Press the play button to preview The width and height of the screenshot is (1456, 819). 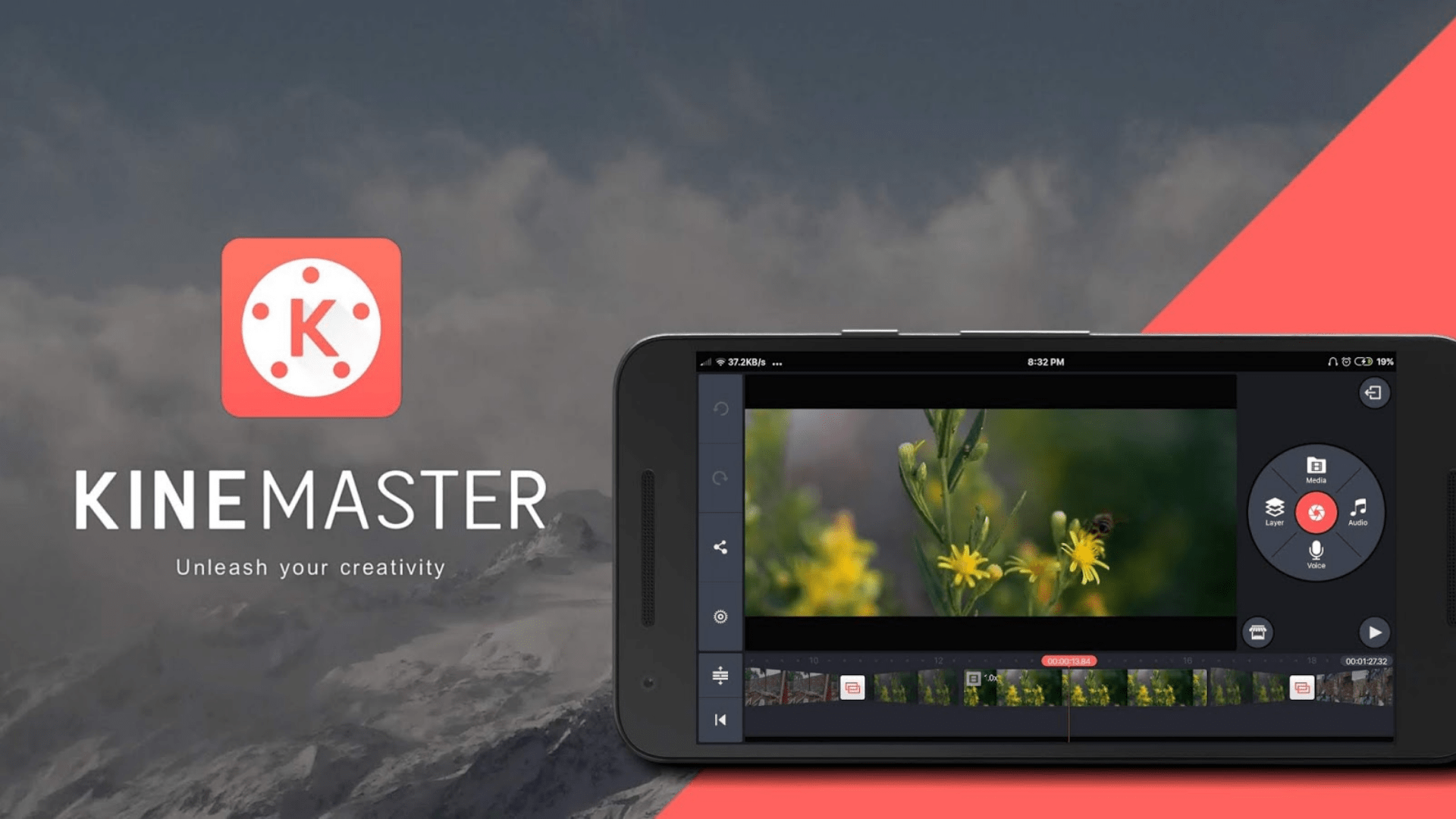click(1373, 630)
